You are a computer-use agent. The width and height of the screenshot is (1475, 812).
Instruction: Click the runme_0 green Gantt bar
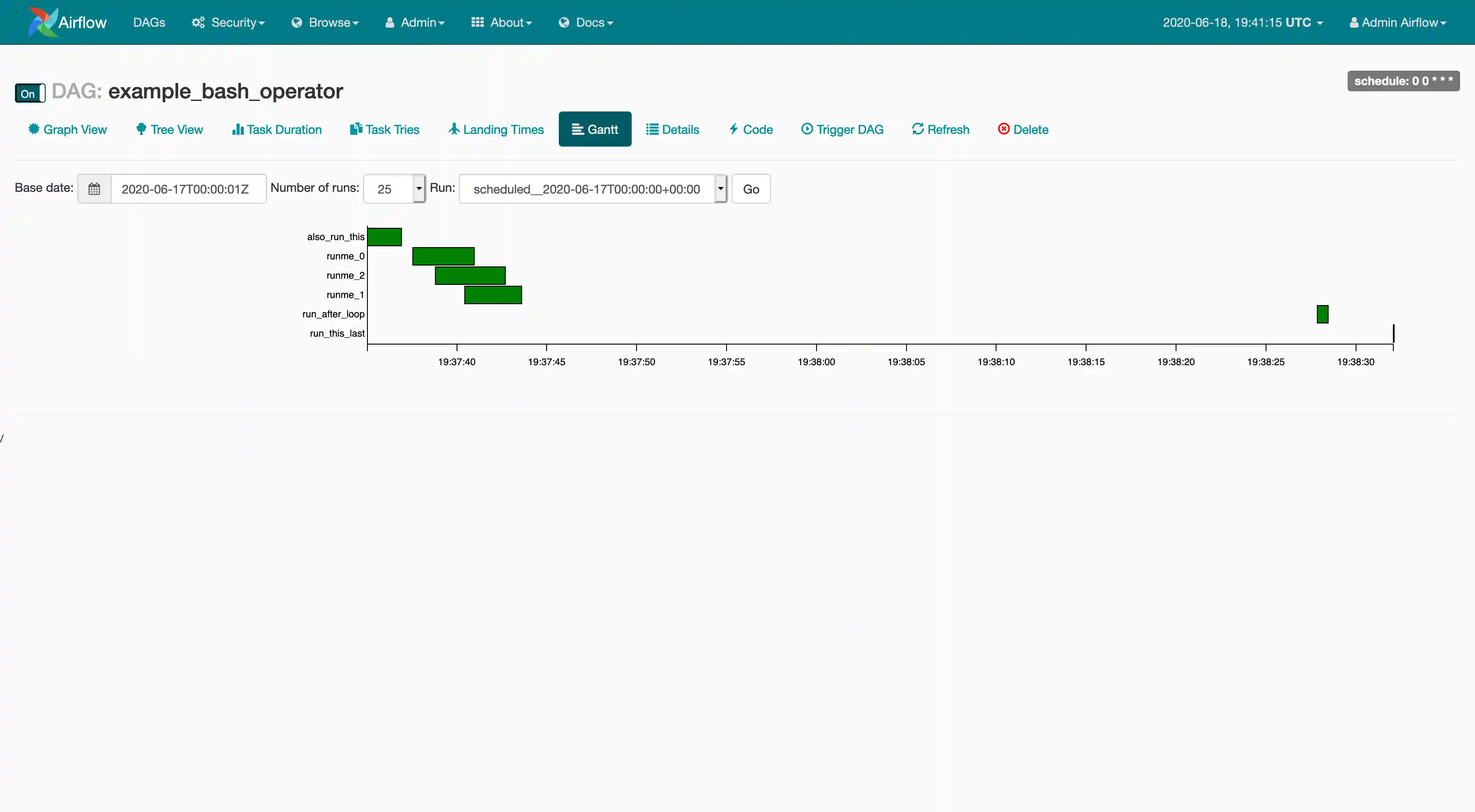[x=443, y=256]
